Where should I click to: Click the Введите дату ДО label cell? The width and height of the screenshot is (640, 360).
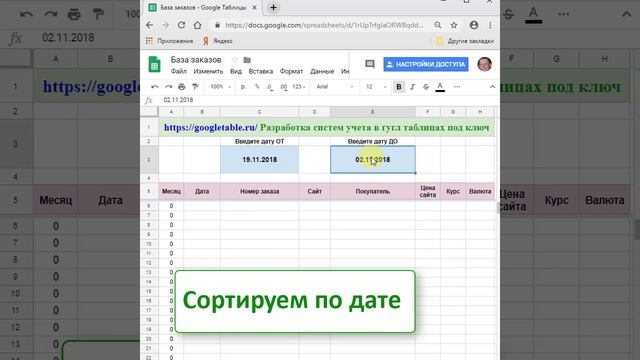coord(373,141)
